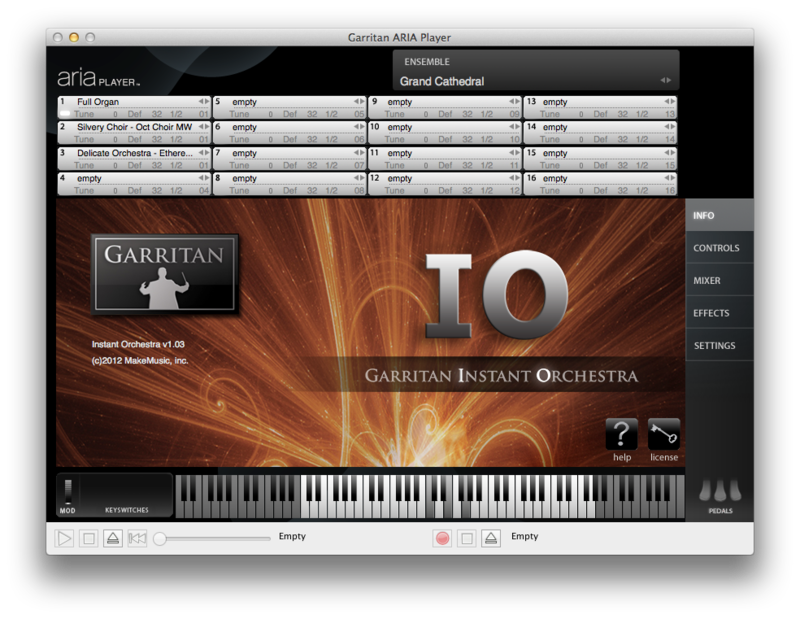Toggle the slot 1 active indicator light
This screenshot has height=619, width=800.
tap(64, 114)
